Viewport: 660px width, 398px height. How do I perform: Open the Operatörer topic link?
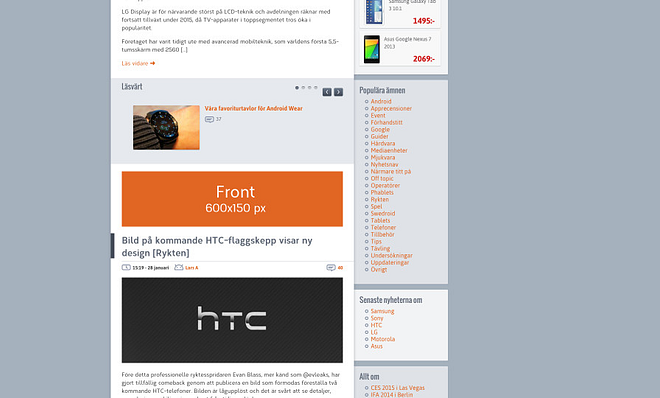coord(385,186)
